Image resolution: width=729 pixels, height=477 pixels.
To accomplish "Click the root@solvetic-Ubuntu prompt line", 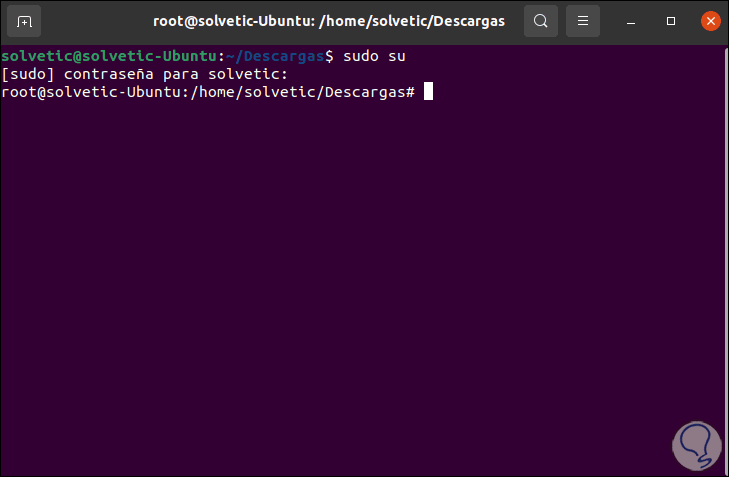I will tap(208, 92).
